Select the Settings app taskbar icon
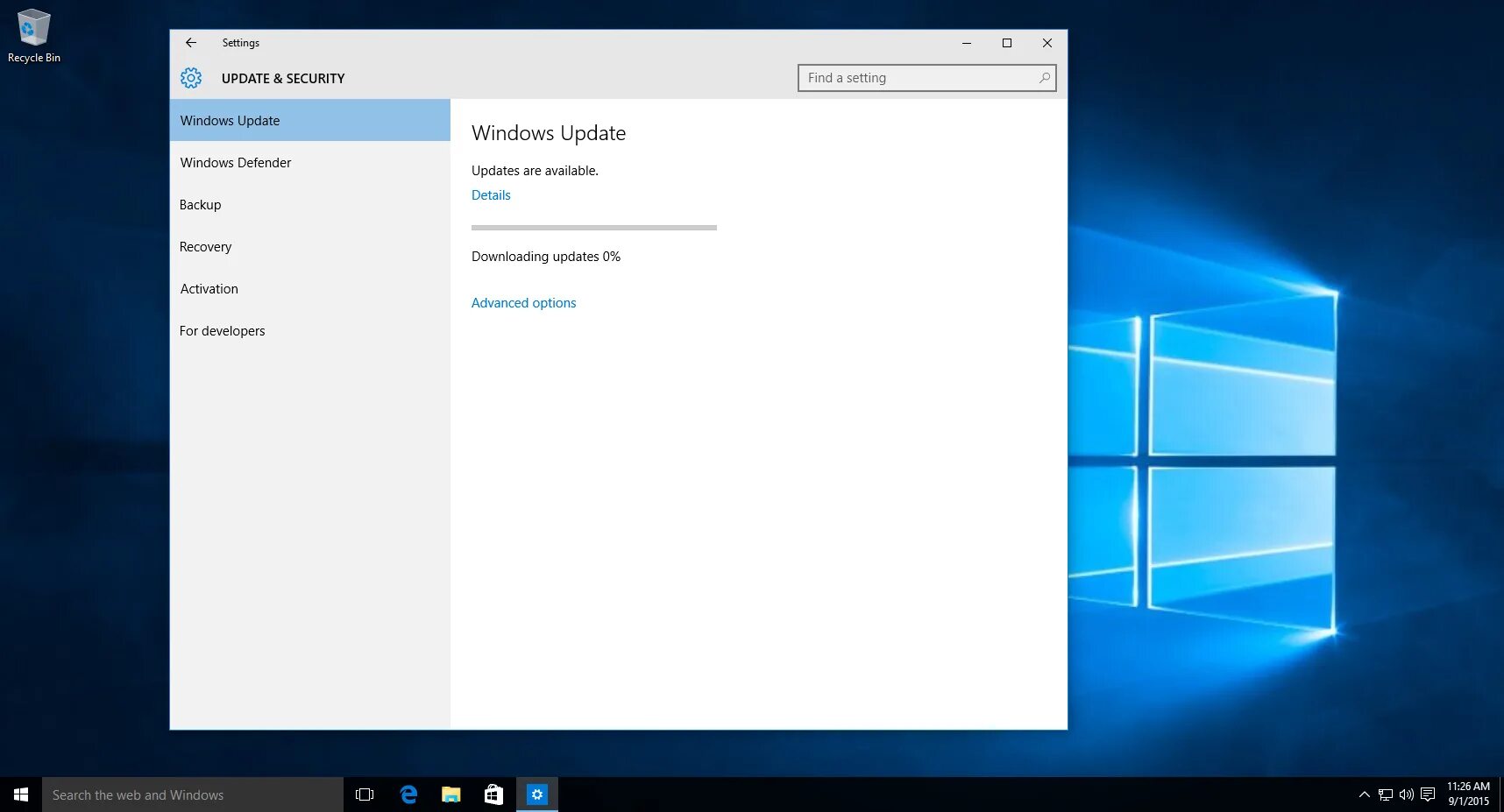The width and height of the screenshot is (1504, 812). click(x=537, y=794)
